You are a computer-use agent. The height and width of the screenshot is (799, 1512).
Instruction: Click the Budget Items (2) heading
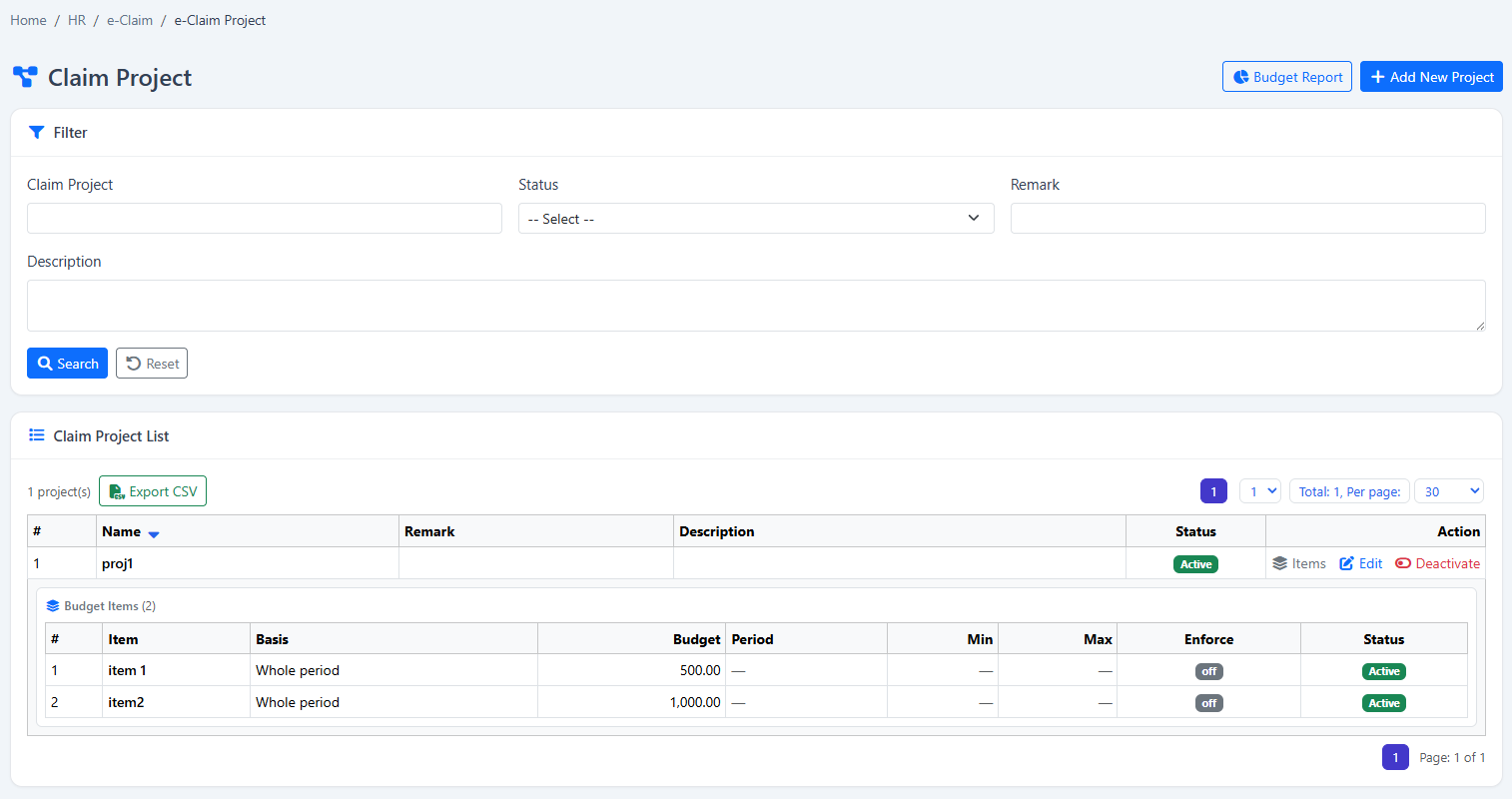[110, 606]
